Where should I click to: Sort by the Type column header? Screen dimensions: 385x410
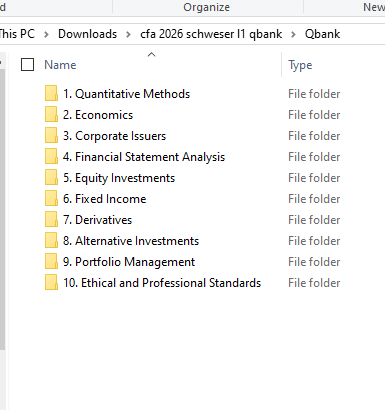point(300,65)
